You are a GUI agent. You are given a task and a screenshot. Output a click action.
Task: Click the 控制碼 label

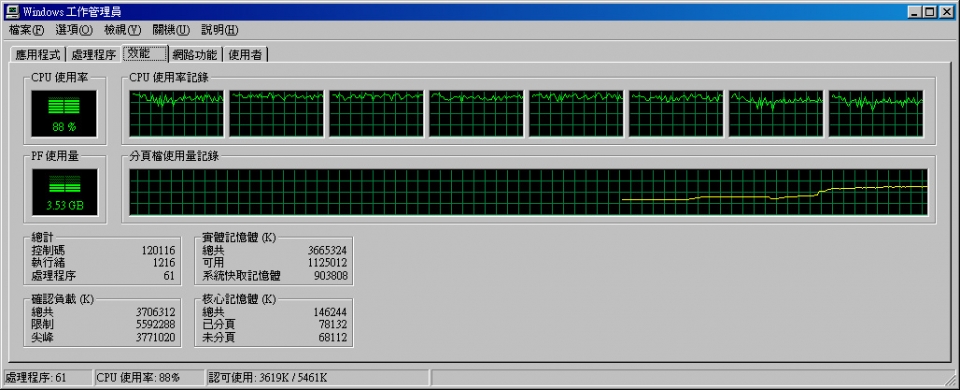click(48, 250)
